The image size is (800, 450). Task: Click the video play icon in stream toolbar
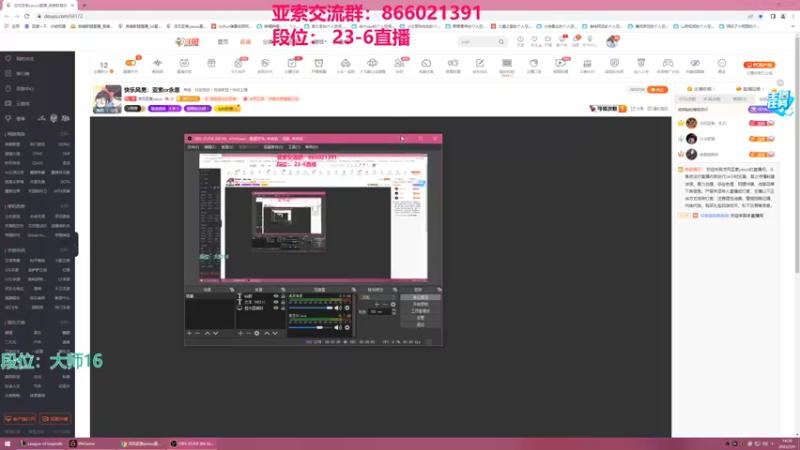[x=560, y=63]
